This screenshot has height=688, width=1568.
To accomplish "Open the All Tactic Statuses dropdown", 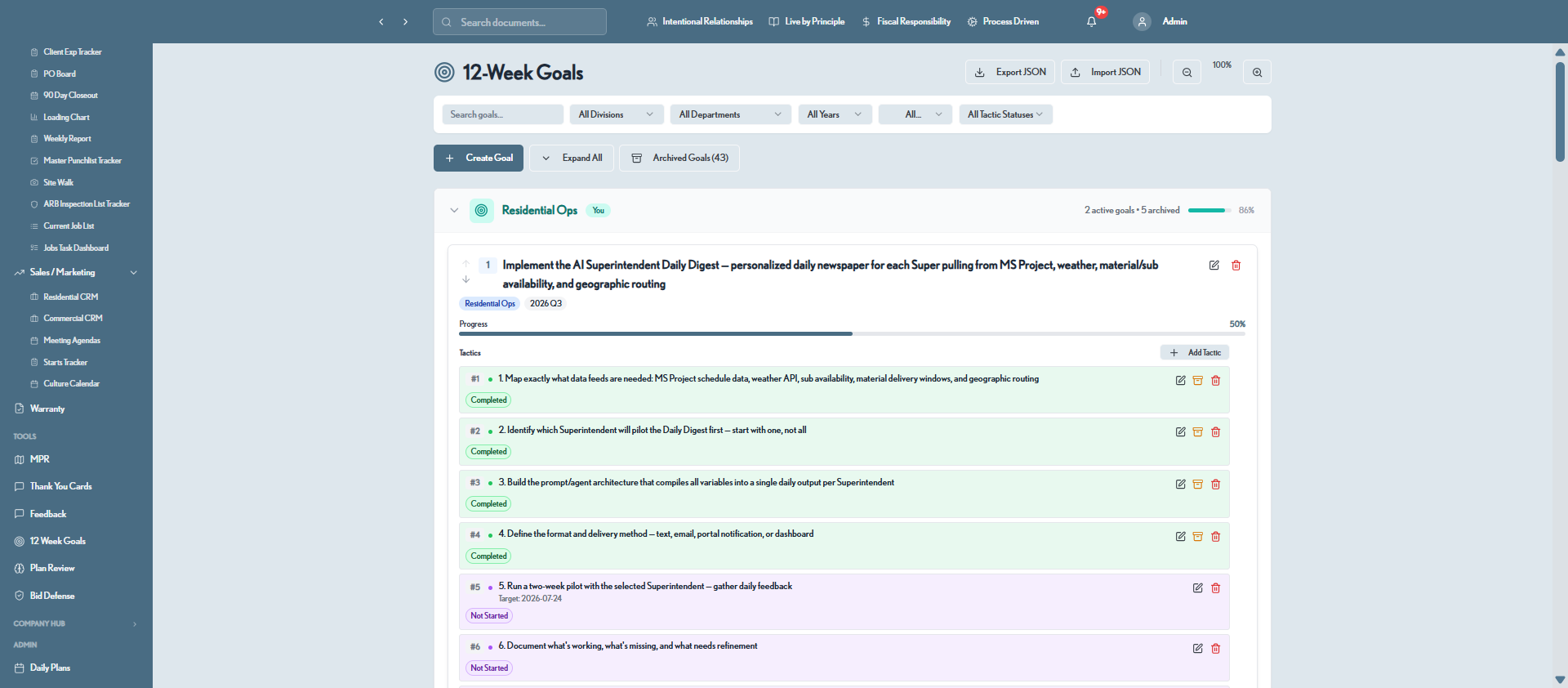I will coord(1005,114).
